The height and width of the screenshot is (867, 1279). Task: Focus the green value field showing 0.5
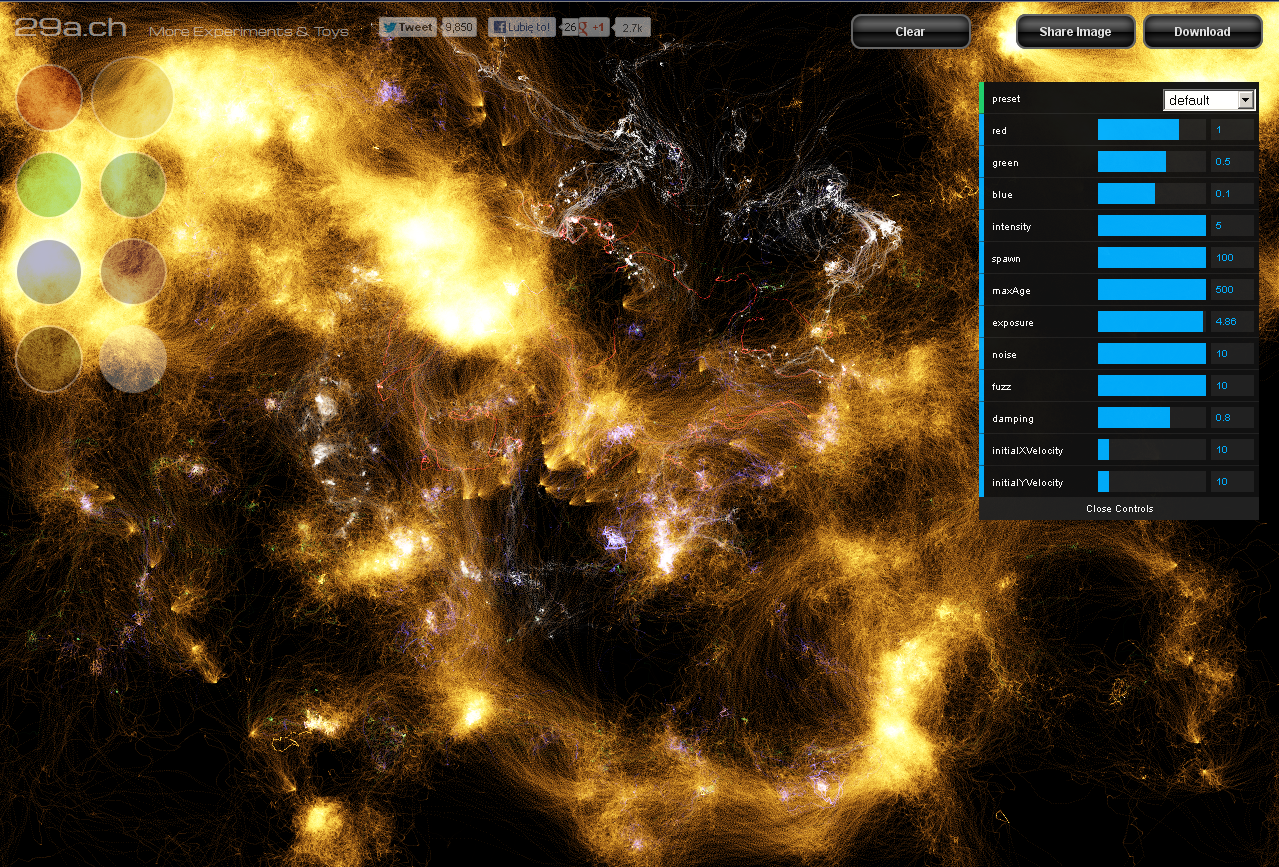1233,162
